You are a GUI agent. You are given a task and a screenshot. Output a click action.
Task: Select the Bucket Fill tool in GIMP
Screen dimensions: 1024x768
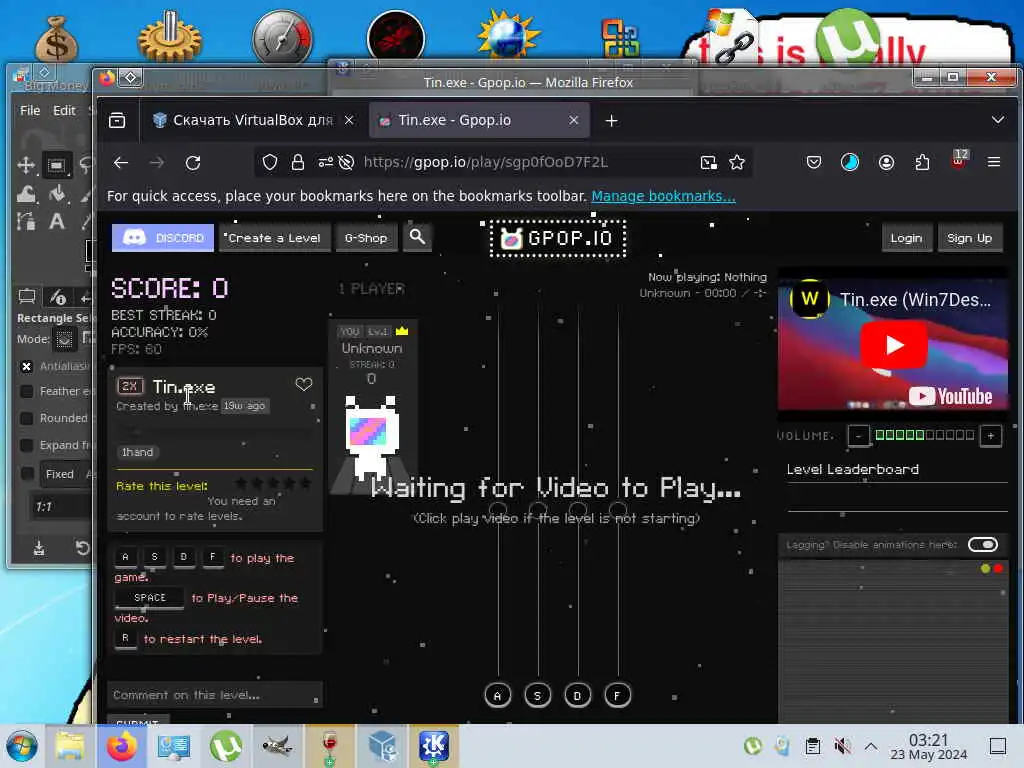pyautogui.click(x=57, y=193)
